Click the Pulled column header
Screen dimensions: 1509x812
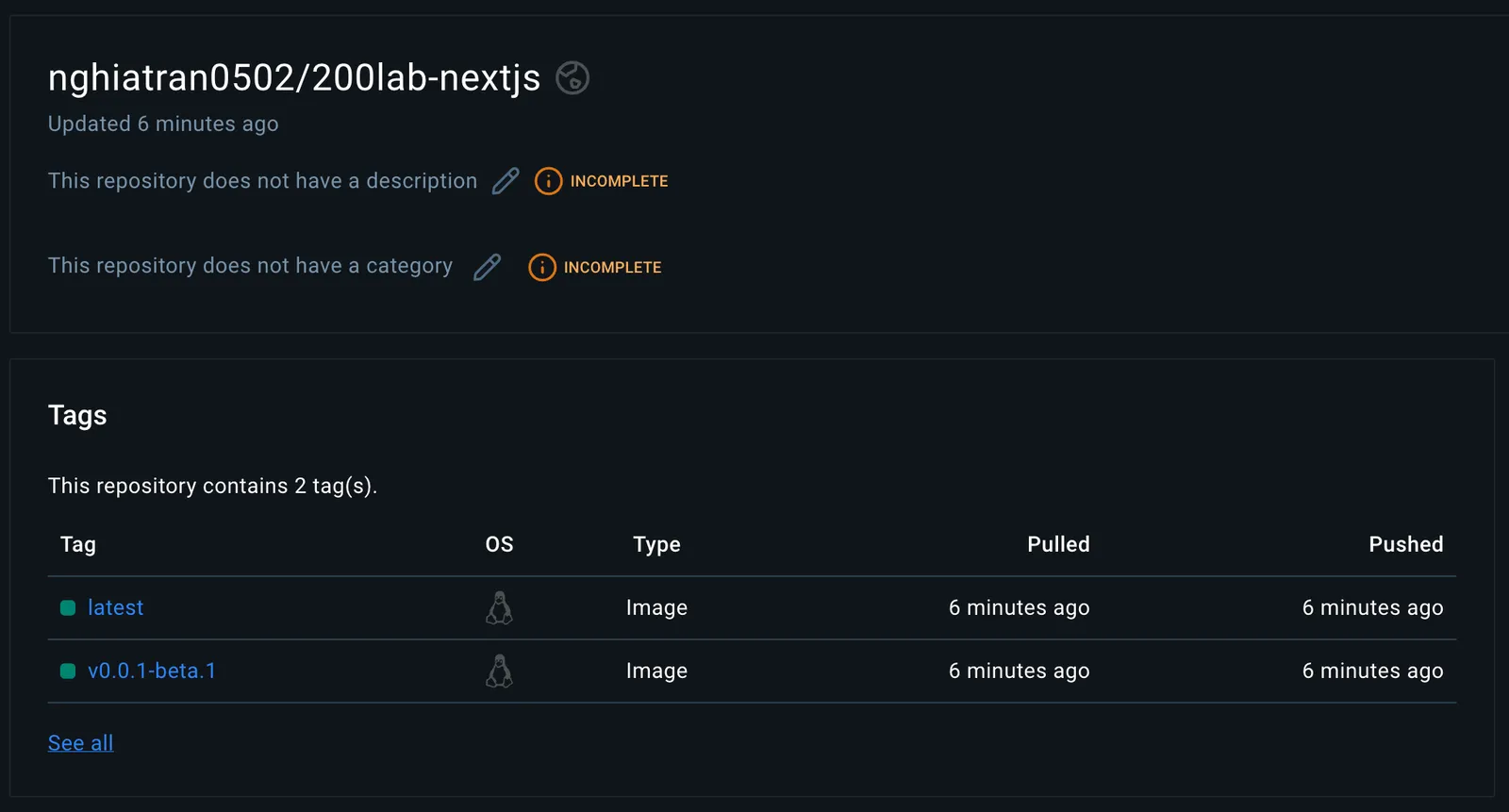(1058, 544)
